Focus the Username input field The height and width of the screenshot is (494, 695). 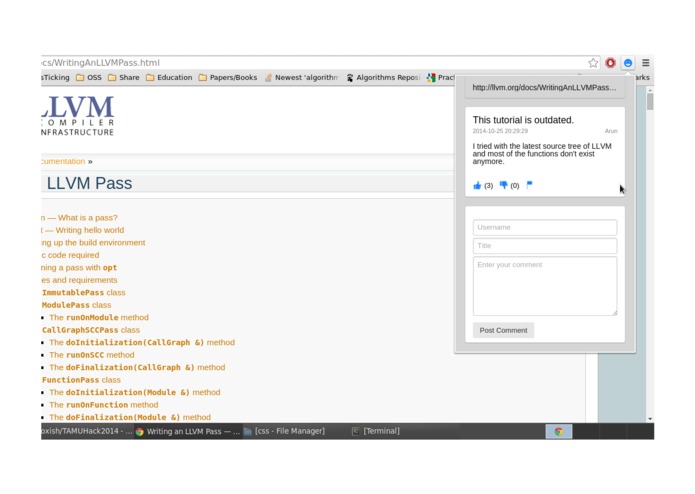coord(545,227)
